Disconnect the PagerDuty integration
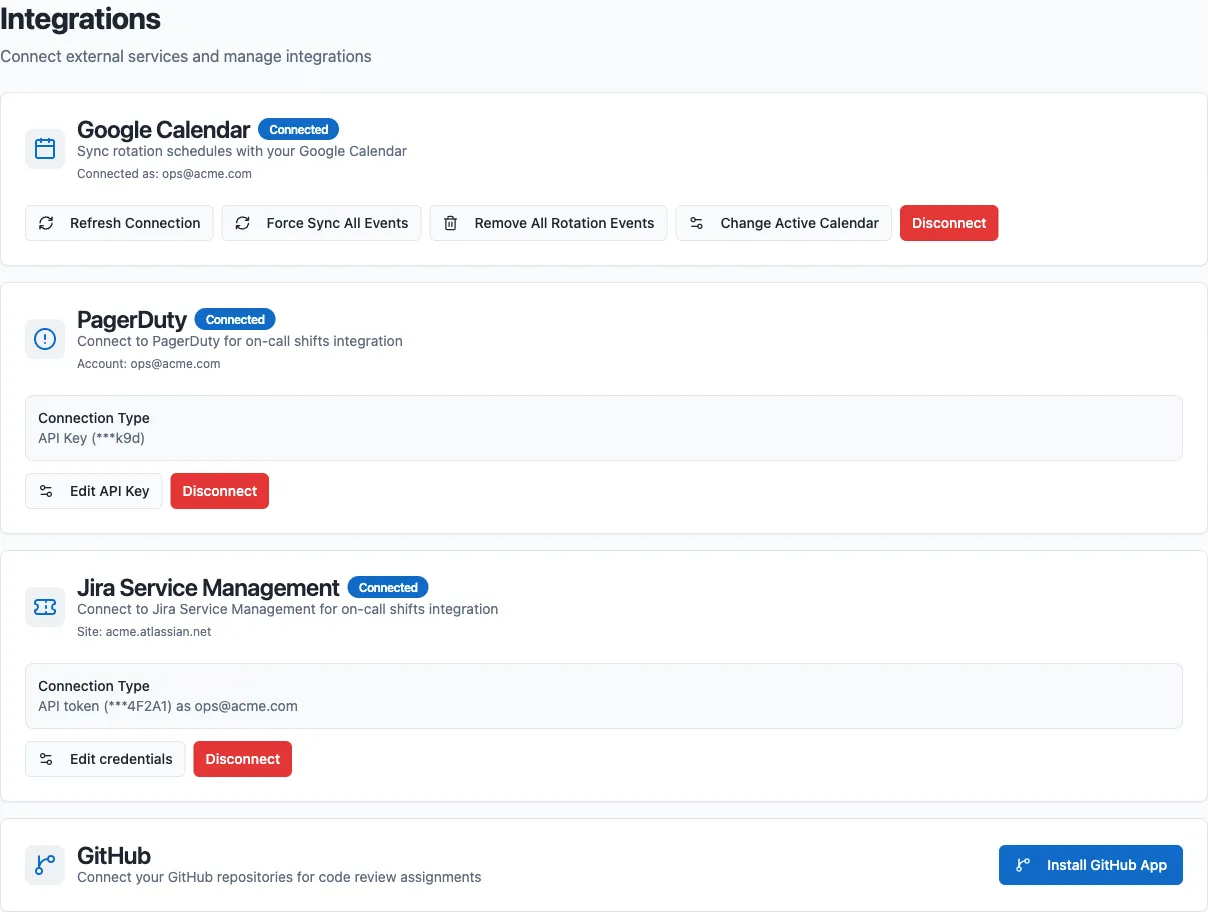 click(220, 491)
